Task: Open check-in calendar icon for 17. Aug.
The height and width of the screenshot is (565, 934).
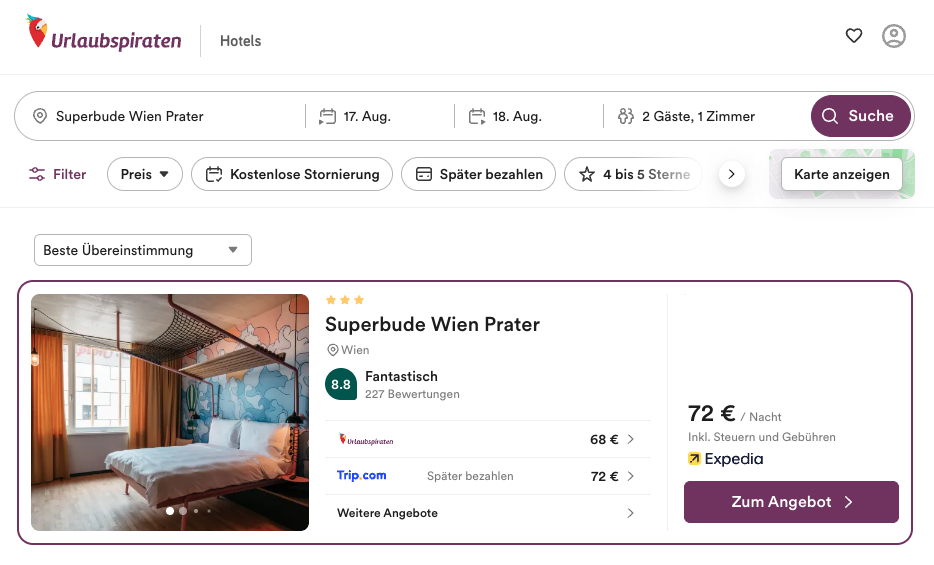Action: 327,116
